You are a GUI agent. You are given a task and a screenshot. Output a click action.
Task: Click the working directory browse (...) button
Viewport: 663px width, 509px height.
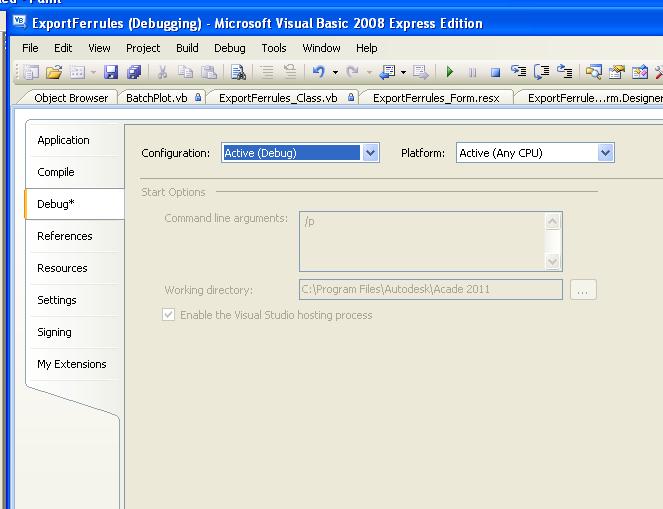pyautogui.click(x=583, y=290)
